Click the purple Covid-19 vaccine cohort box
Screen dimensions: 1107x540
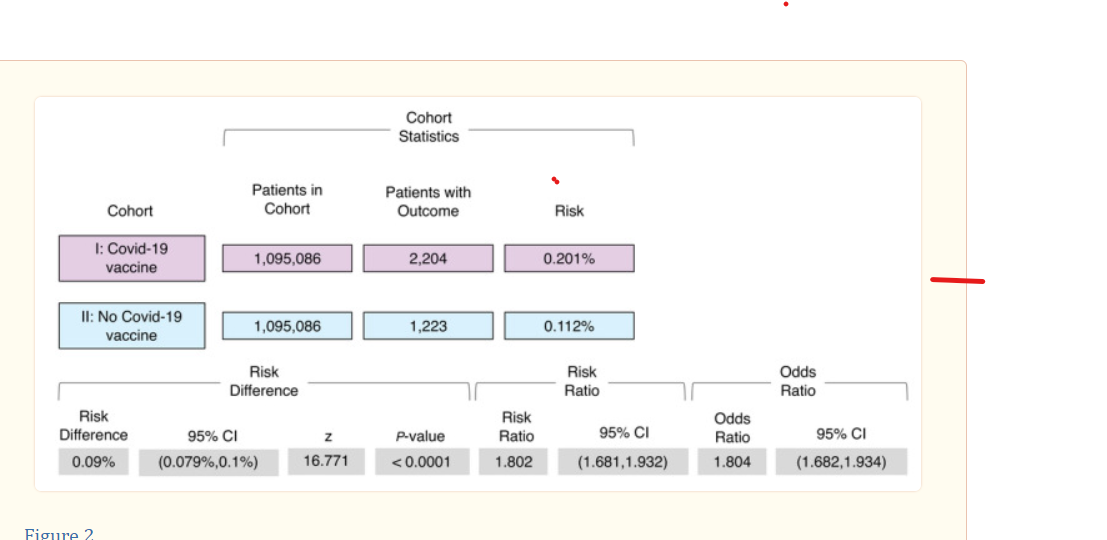[x=131, y=259]
